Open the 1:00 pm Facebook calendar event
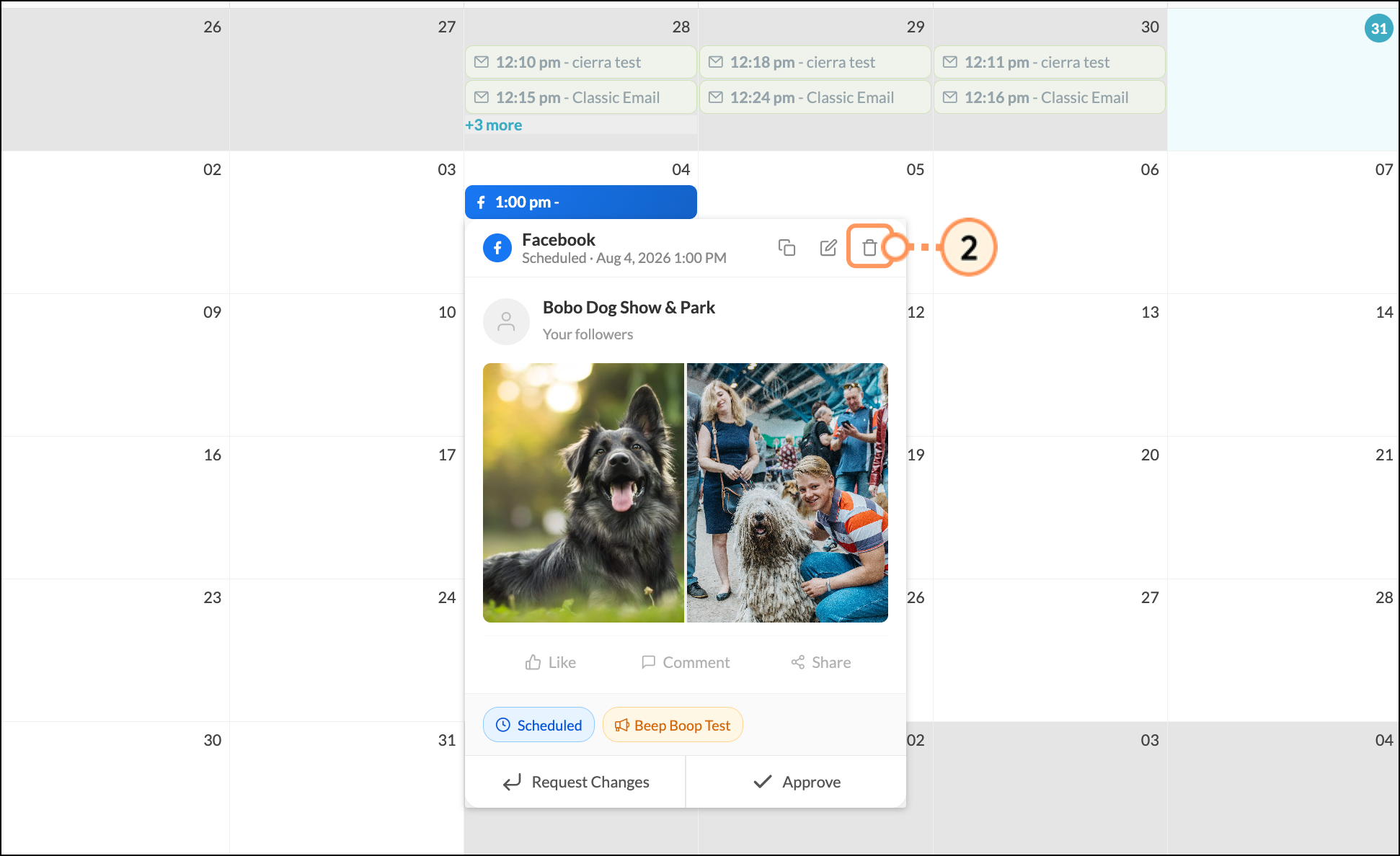Image resolution: width=1400 pixels, height=856 pixels. 581,202
